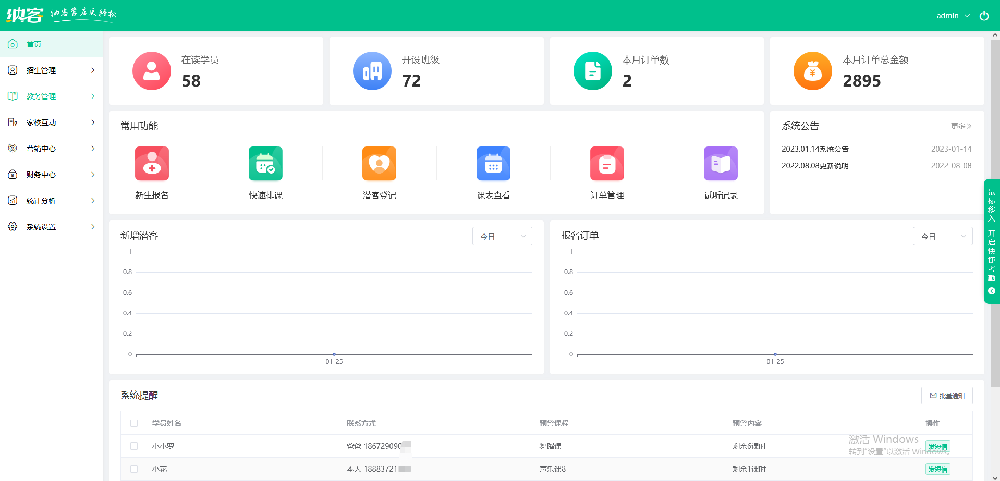Check the second student row checkbox
This screenshot has width=1000, height=481.
[134, 469]
